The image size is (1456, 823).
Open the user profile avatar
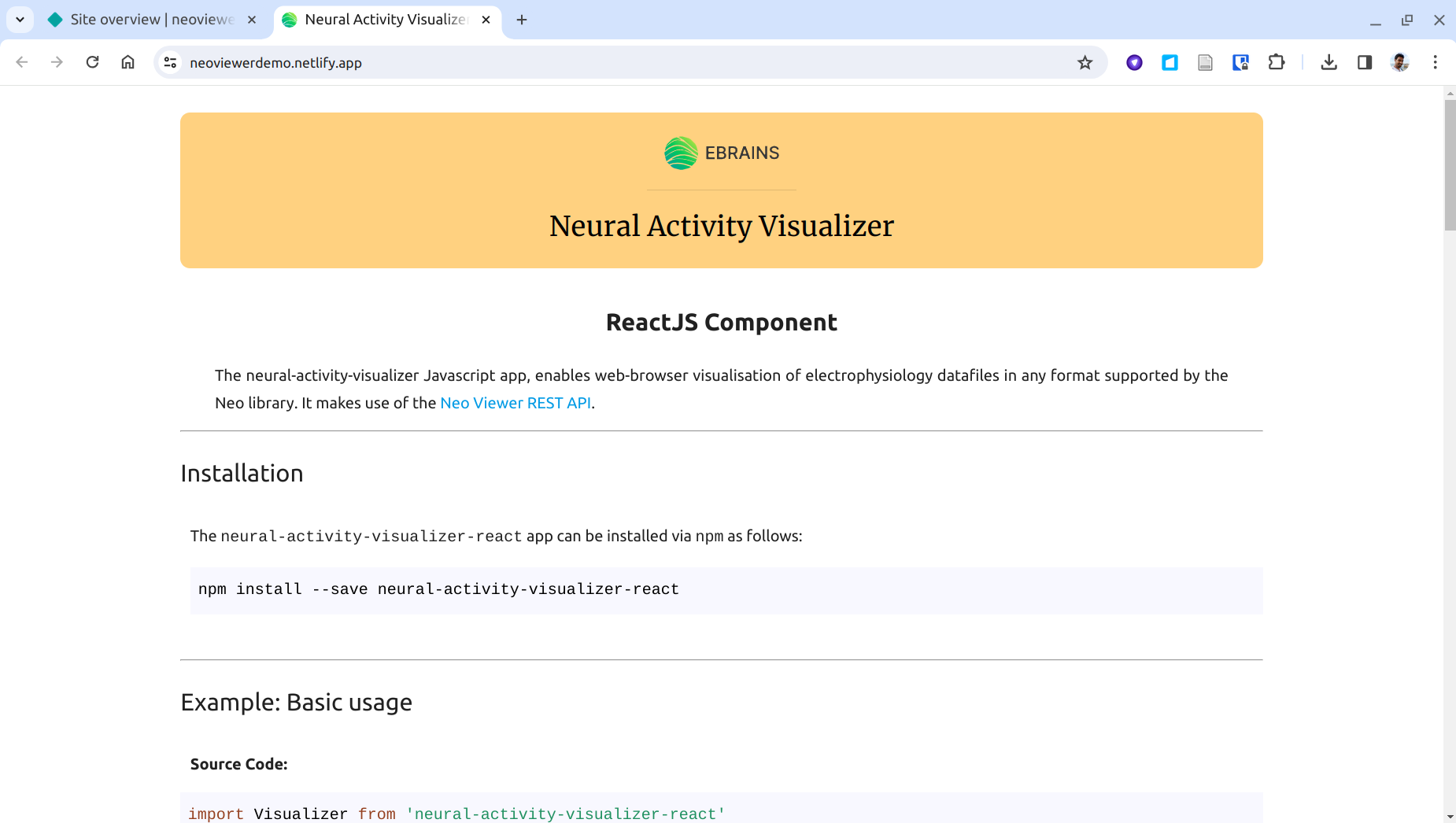(1399, 62)
